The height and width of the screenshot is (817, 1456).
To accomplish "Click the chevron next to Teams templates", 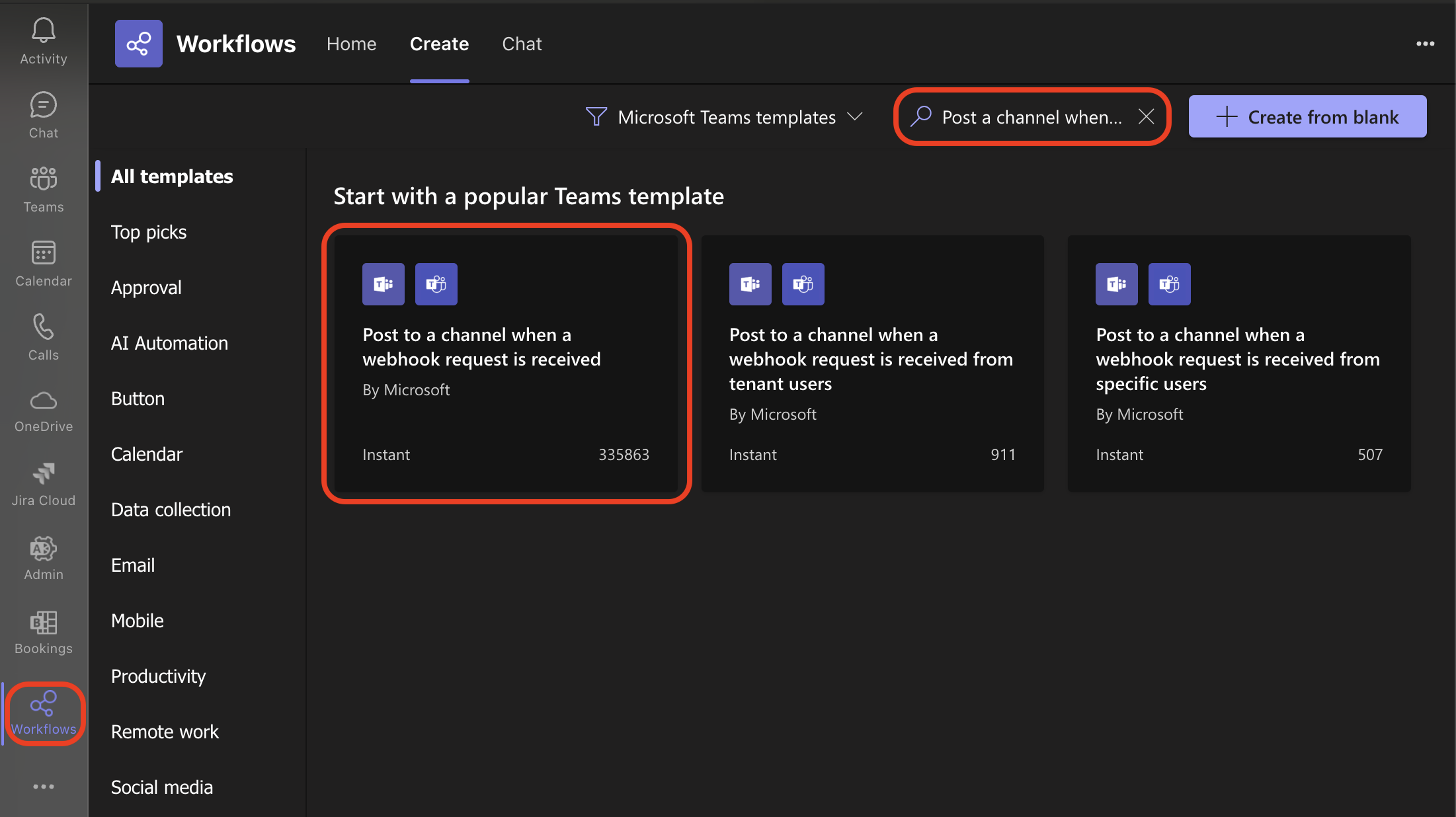I will click(855, 117).
